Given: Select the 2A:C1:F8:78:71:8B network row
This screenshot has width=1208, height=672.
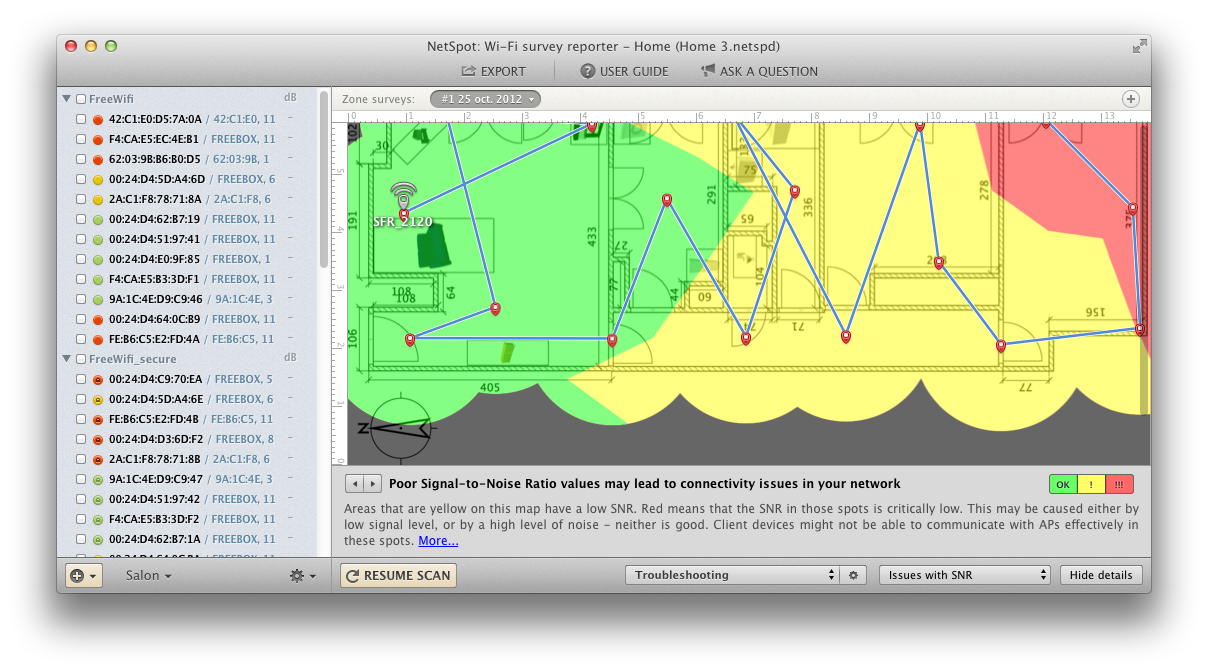Looking at the screenshot, I should pos(187,459).
